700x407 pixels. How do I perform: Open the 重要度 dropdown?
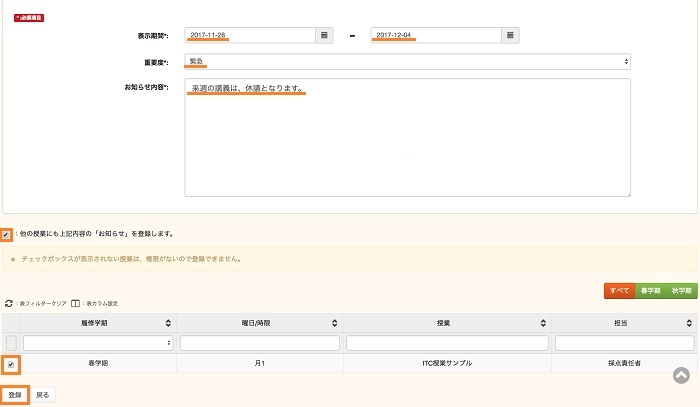408,62
